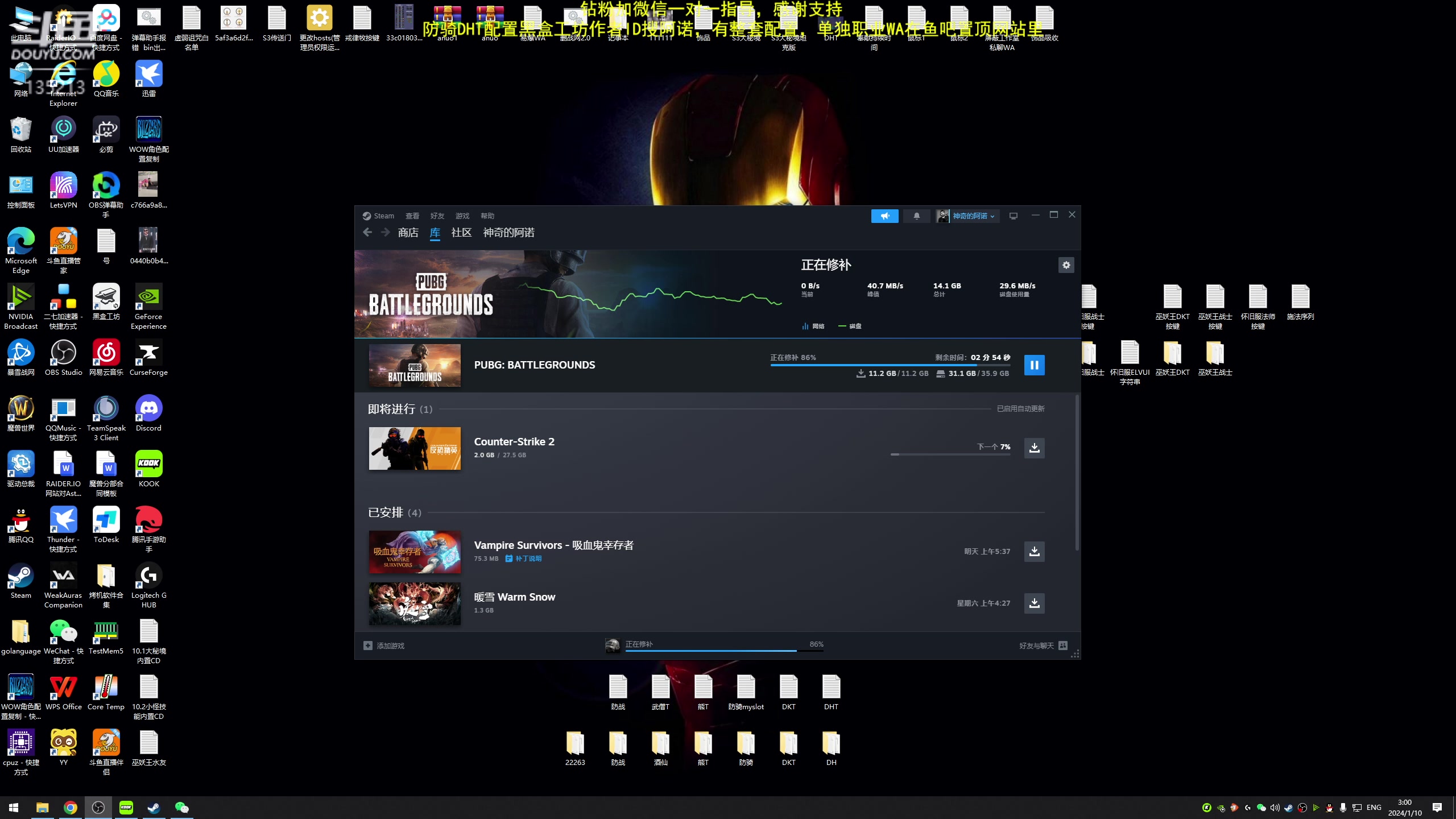Image resolution: width=1456 pixels, height=819 pixels.
Task: Click the PUBG patching progress bar
Action: click(890, 365)
